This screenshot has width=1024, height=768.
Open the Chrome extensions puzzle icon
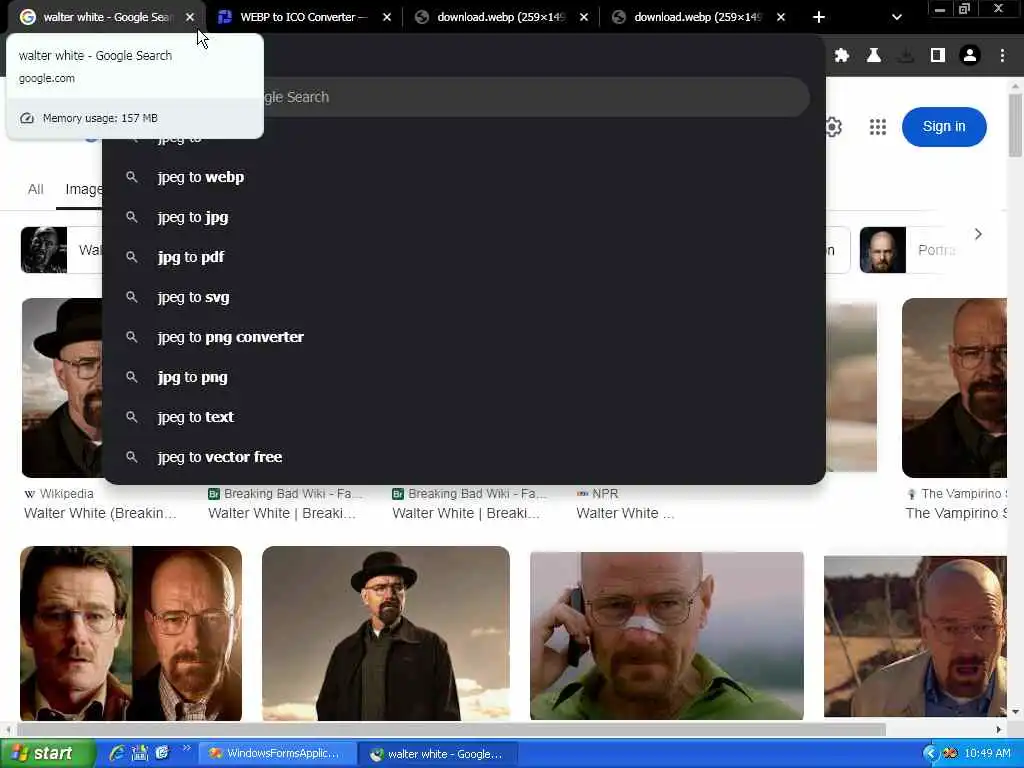click(842, 56)
